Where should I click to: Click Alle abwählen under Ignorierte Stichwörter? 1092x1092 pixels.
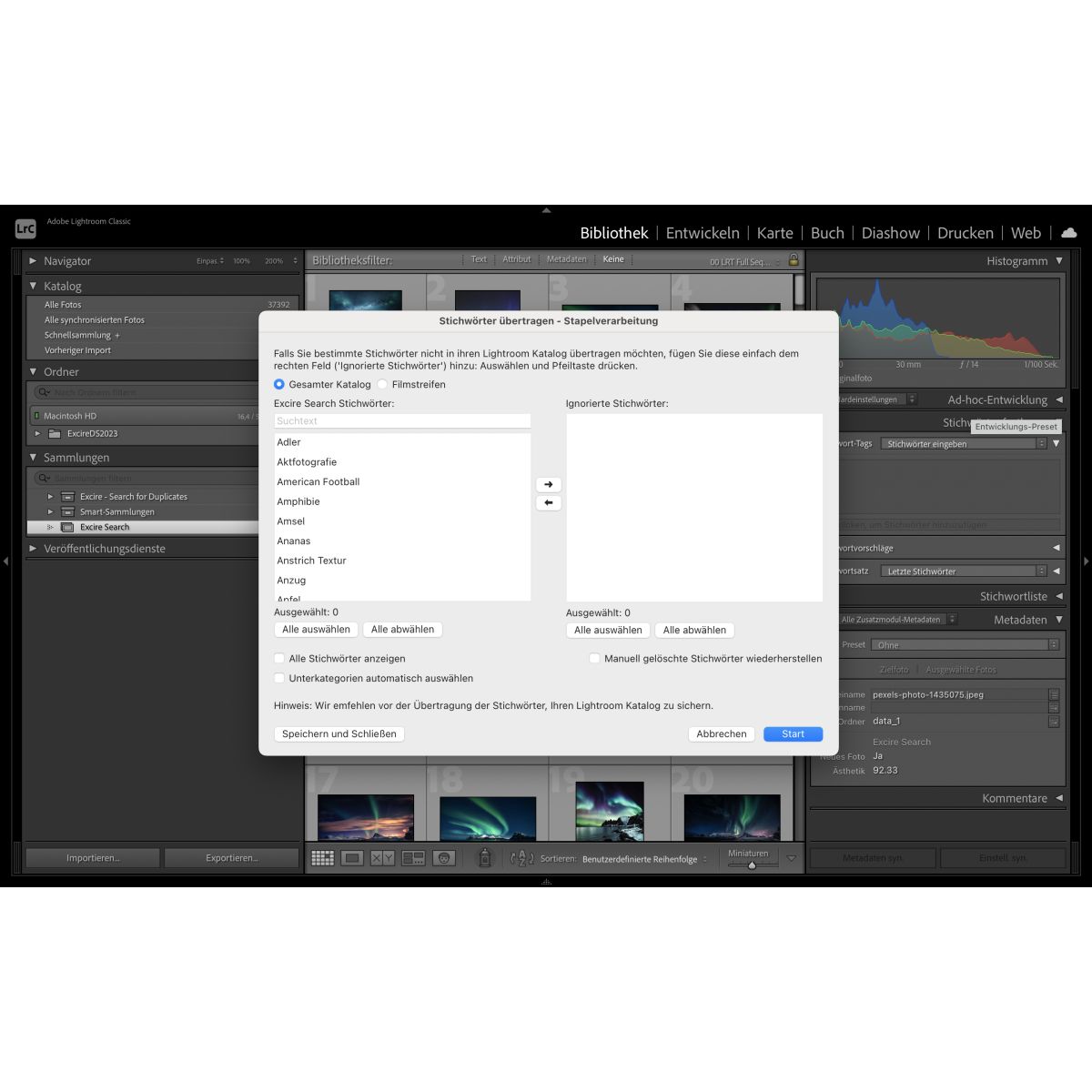pos(694,630)
